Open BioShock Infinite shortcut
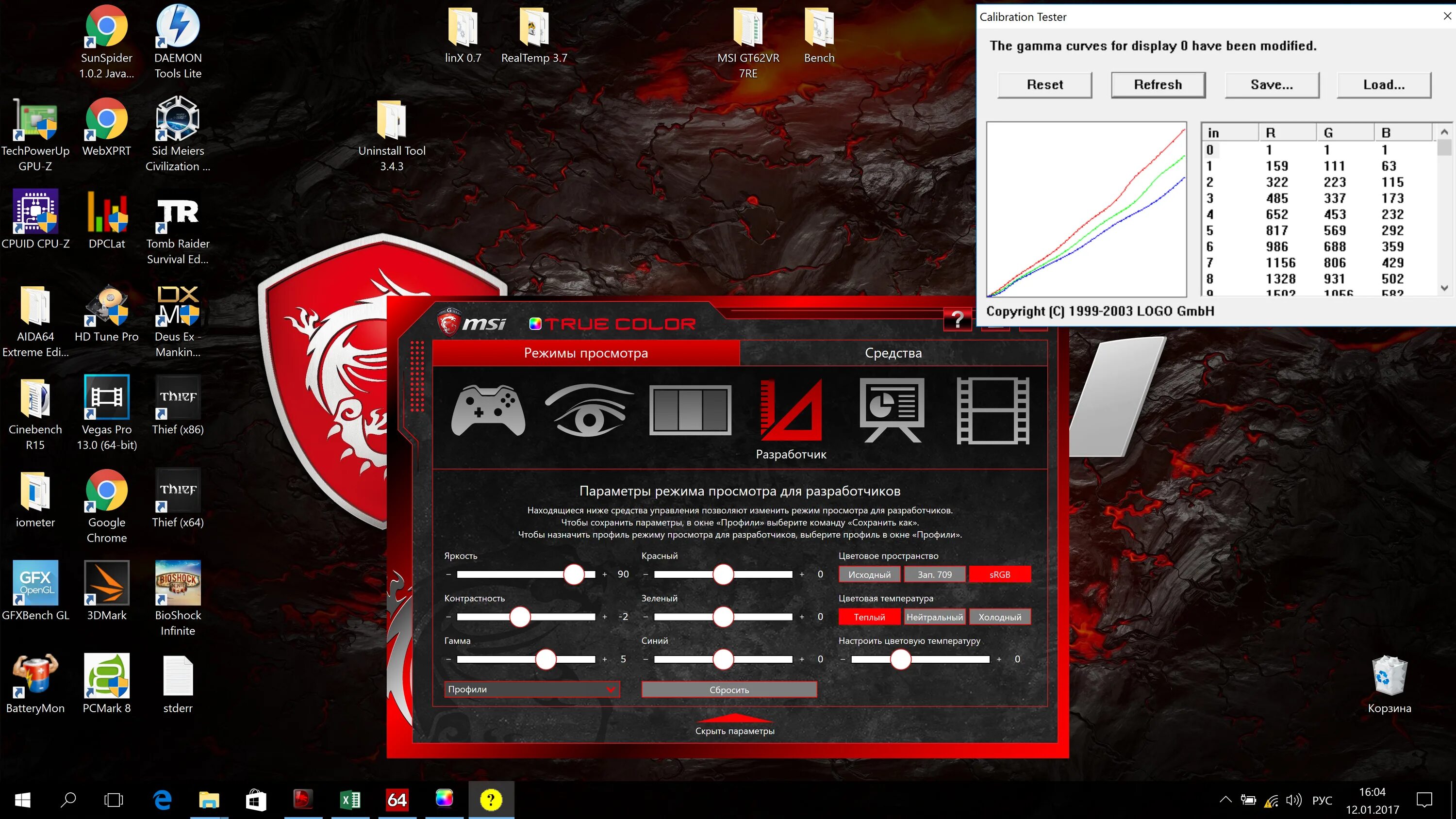Viewport: 1456px width, 819px height. (x=178, y=599)
